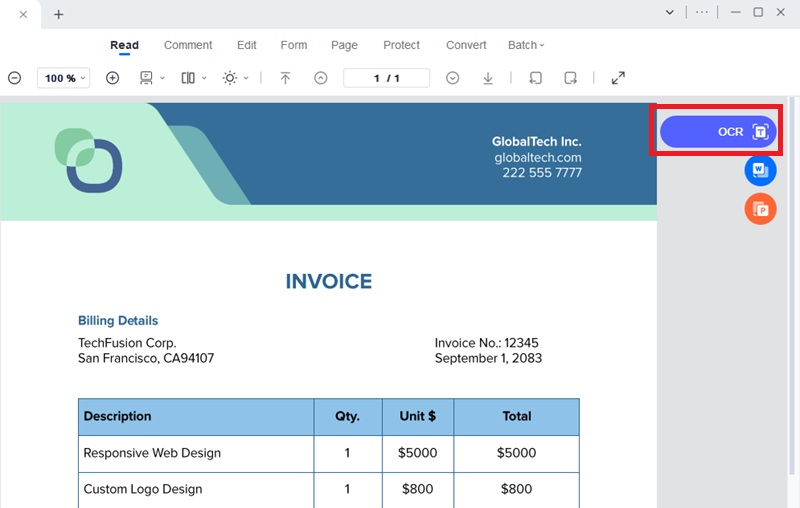Click the Total column header
The height and width of the screenshot is (508, 800).
(517, 416)
